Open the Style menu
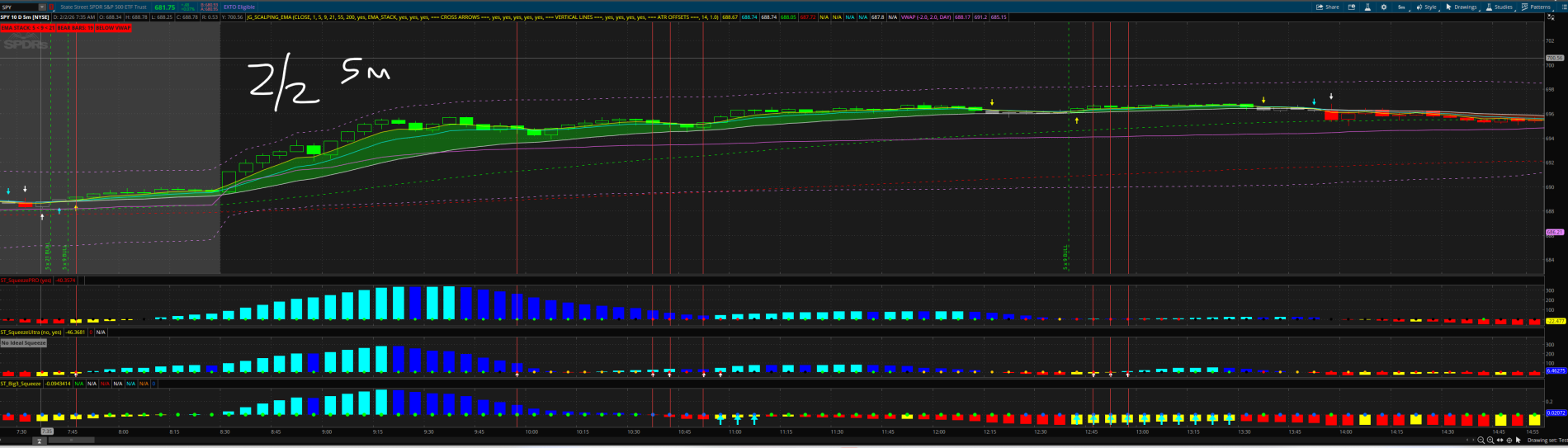The width and height of the screenshot is (1568, 448). coord(1427,7)
